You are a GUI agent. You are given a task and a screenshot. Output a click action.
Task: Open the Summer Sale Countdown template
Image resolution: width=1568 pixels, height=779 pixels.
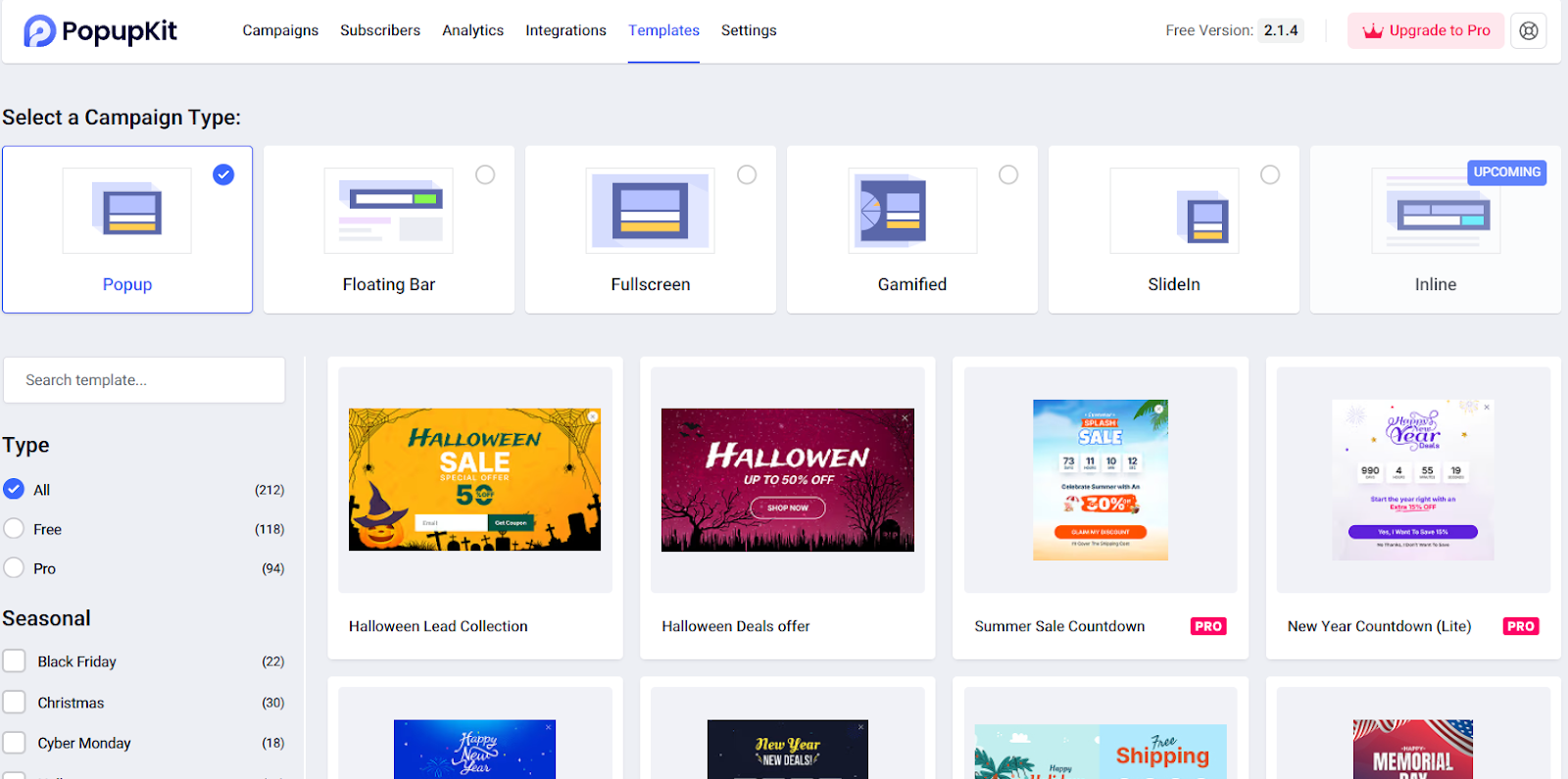click(x=1100, y=480)
